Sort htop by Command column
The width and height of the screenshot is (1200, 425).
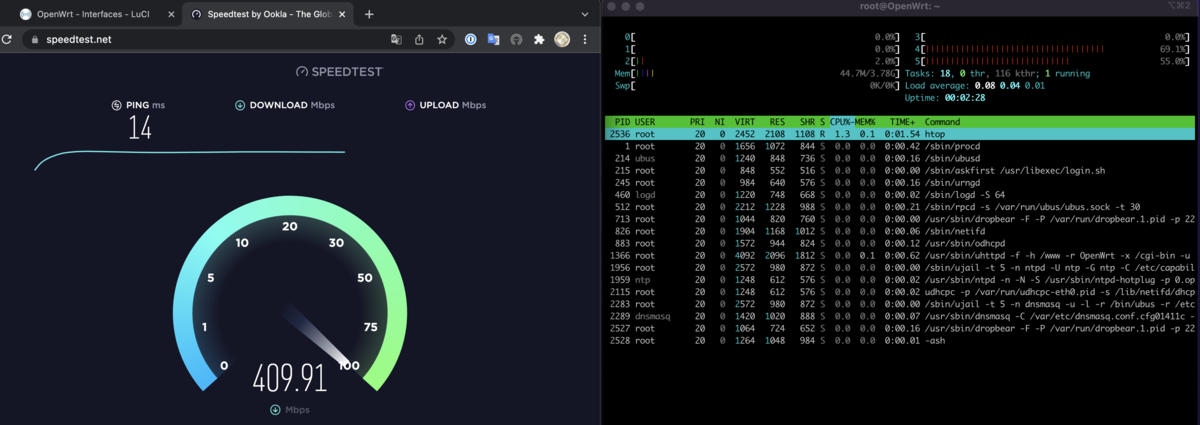(x=942, y=122)
